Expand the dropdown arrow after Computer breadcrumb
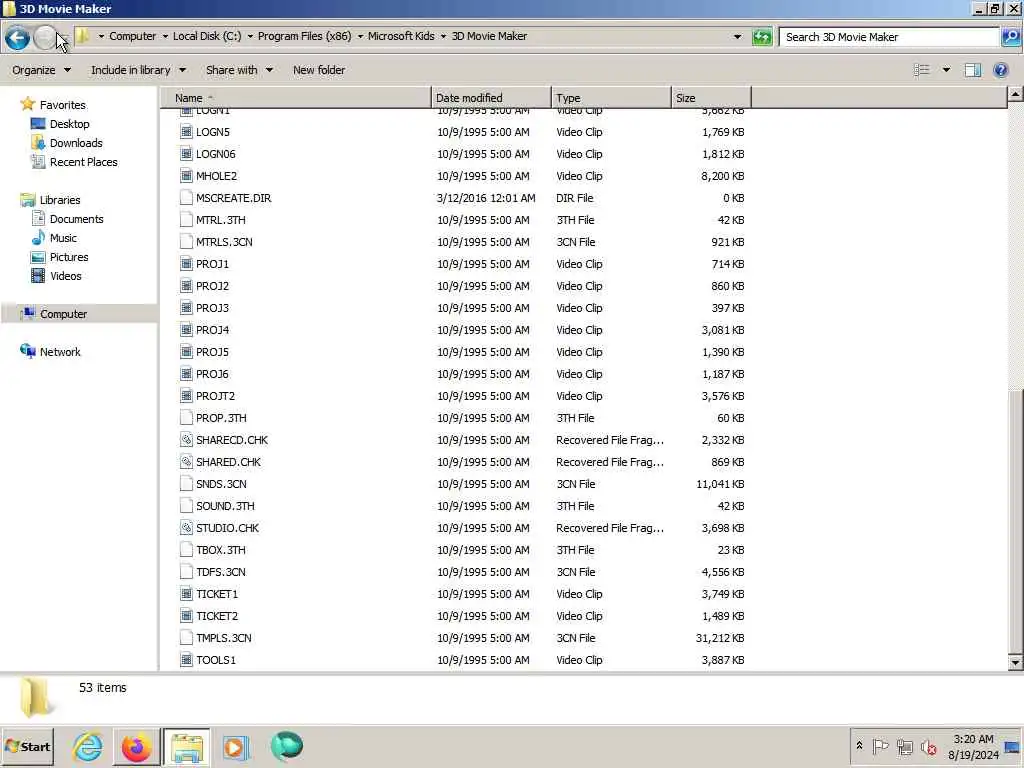Screen dimensions: 1024x768 [x=165, y=37]
